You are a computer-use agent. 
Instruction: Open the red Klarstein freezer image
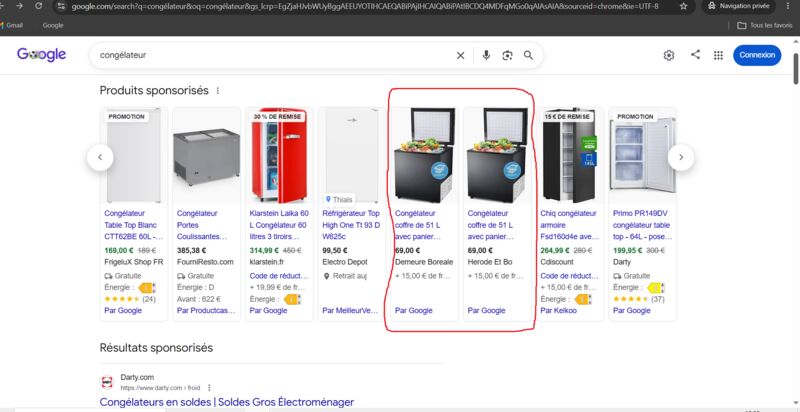point(279,156)
